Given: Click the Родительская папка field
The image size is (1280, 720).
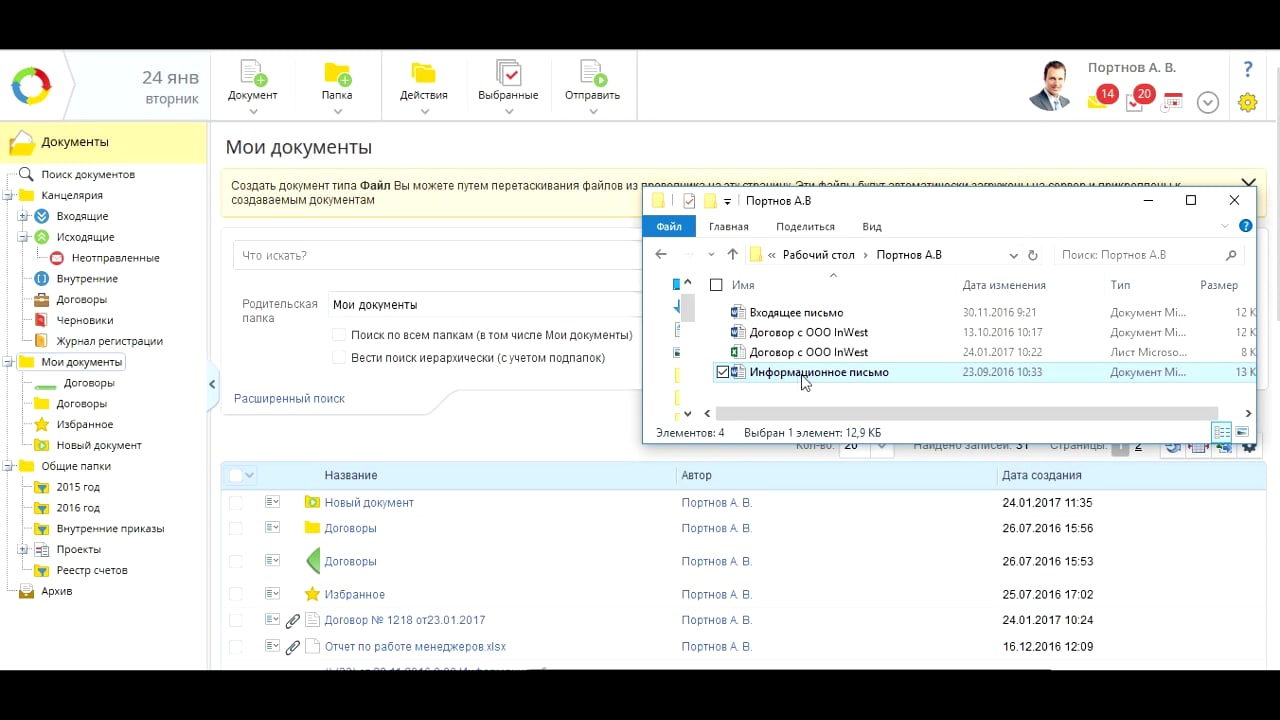Looking at the screenshot, I should [485, 305].
